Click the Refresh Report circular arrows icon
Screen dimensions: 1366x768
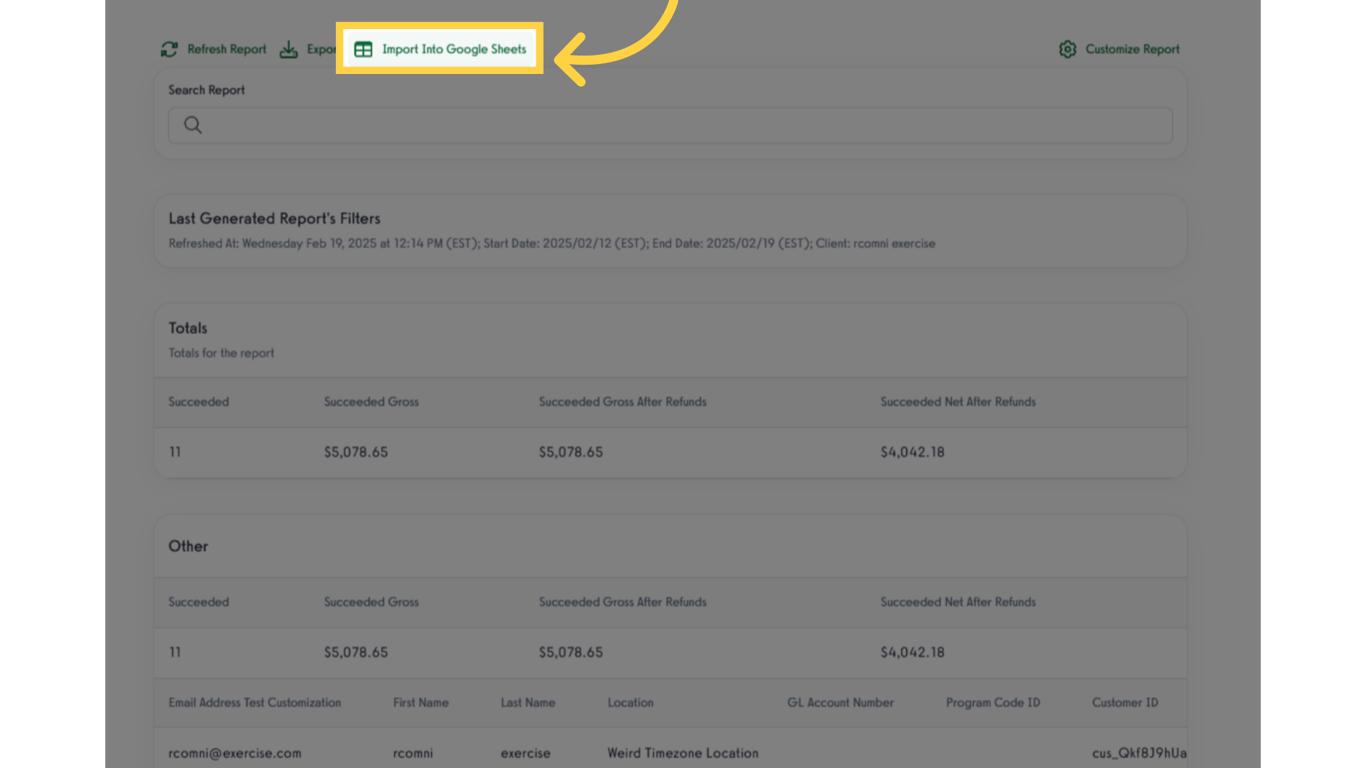169,49
